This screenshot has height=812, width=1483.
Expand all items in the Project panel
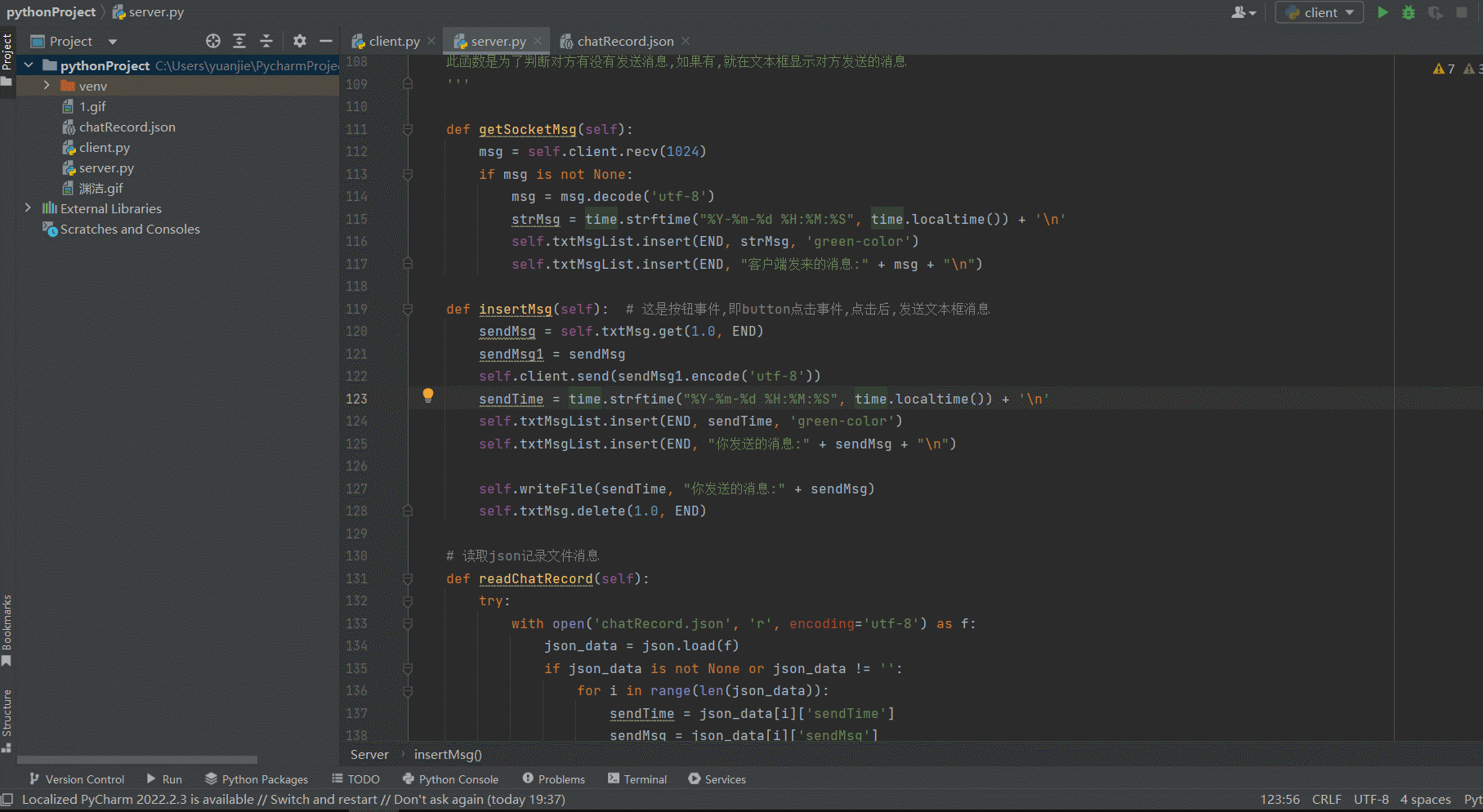(239, 41)
